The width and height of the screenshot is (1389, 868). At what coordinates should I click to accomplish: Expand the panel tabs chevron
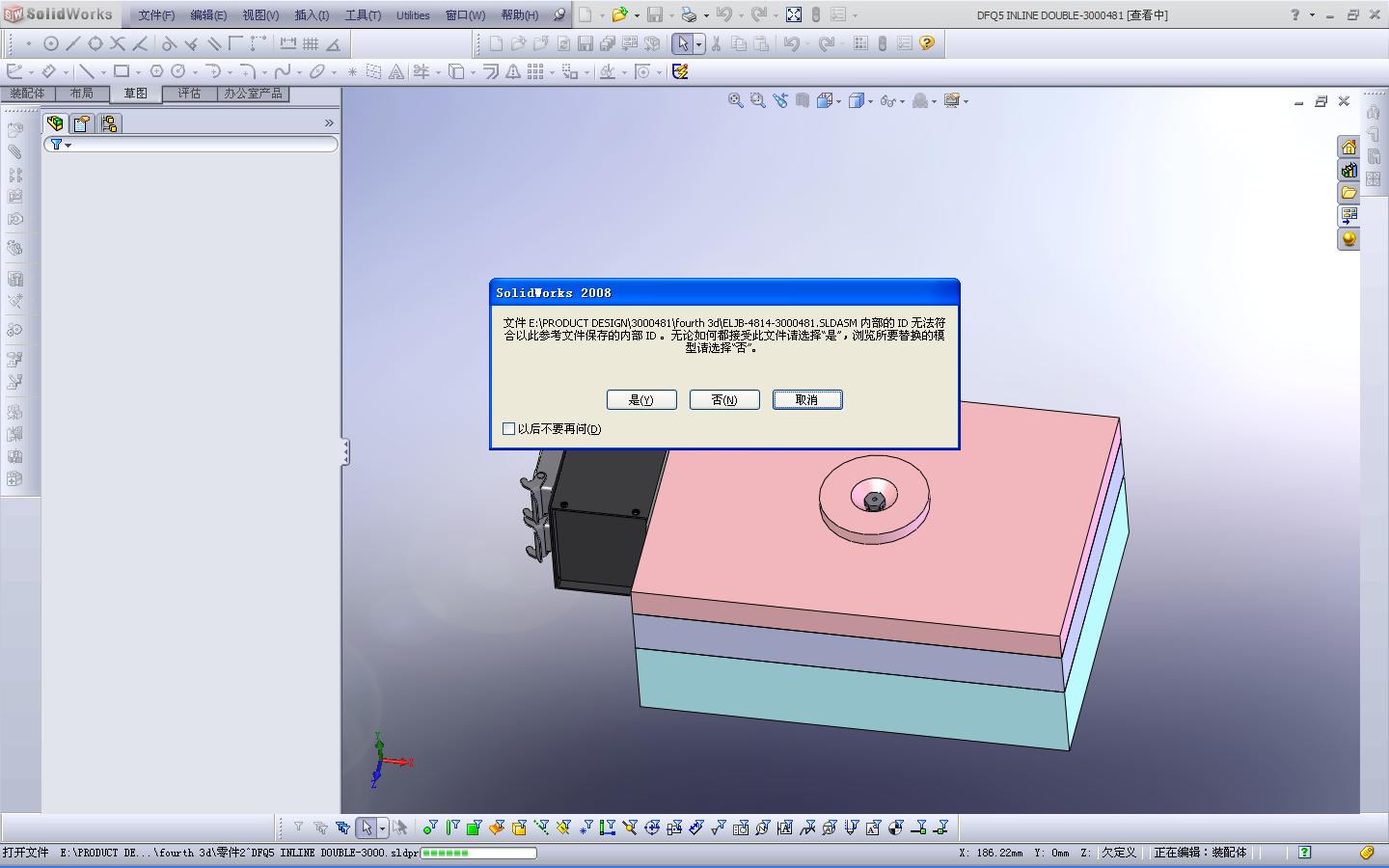[329, 123]
